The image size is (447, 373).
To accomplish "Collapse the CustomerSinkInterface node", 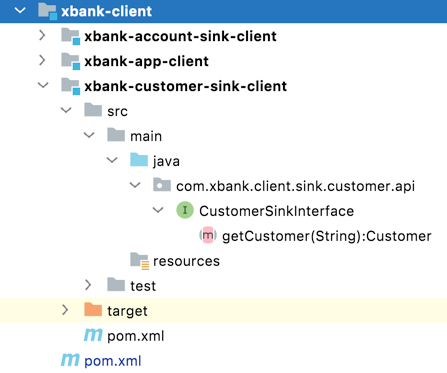I will (158, 210).
